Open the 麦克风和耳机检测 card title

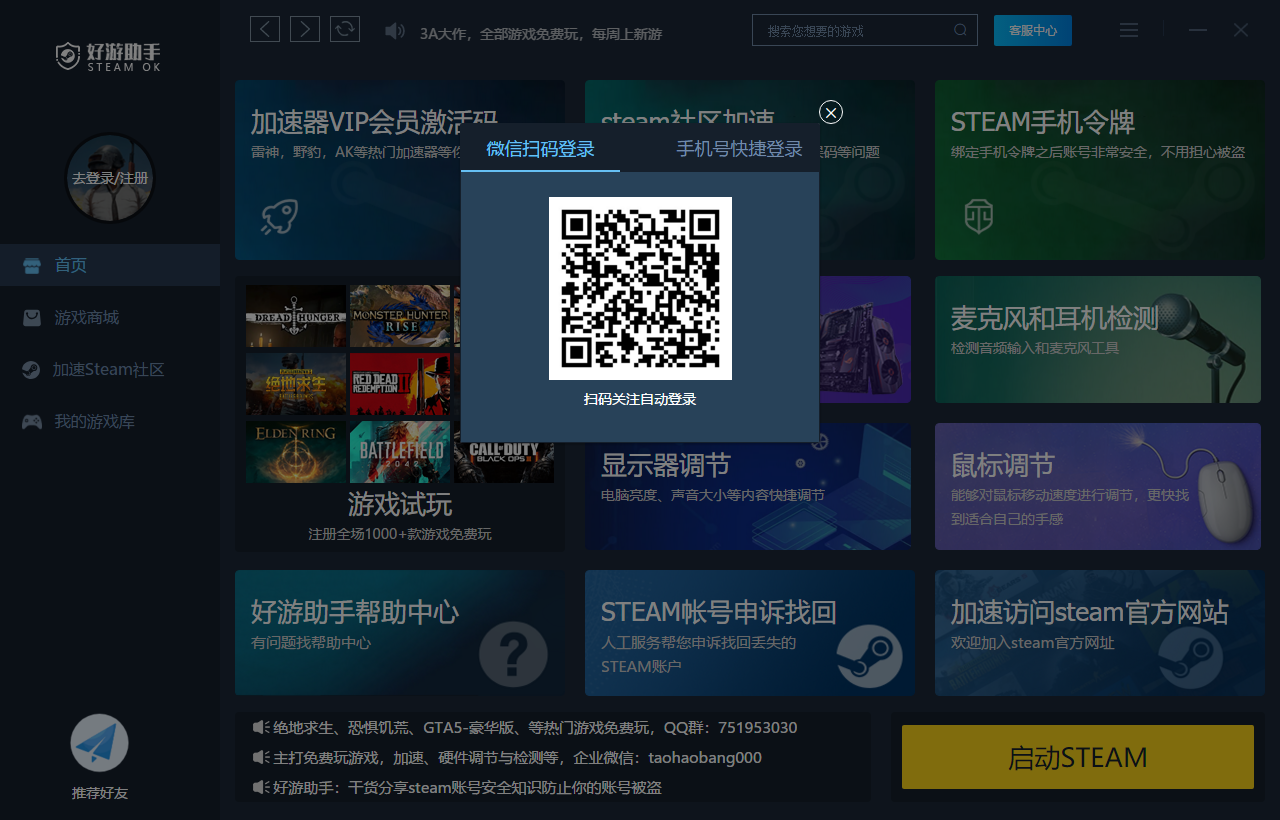[x=1055, y=318]
